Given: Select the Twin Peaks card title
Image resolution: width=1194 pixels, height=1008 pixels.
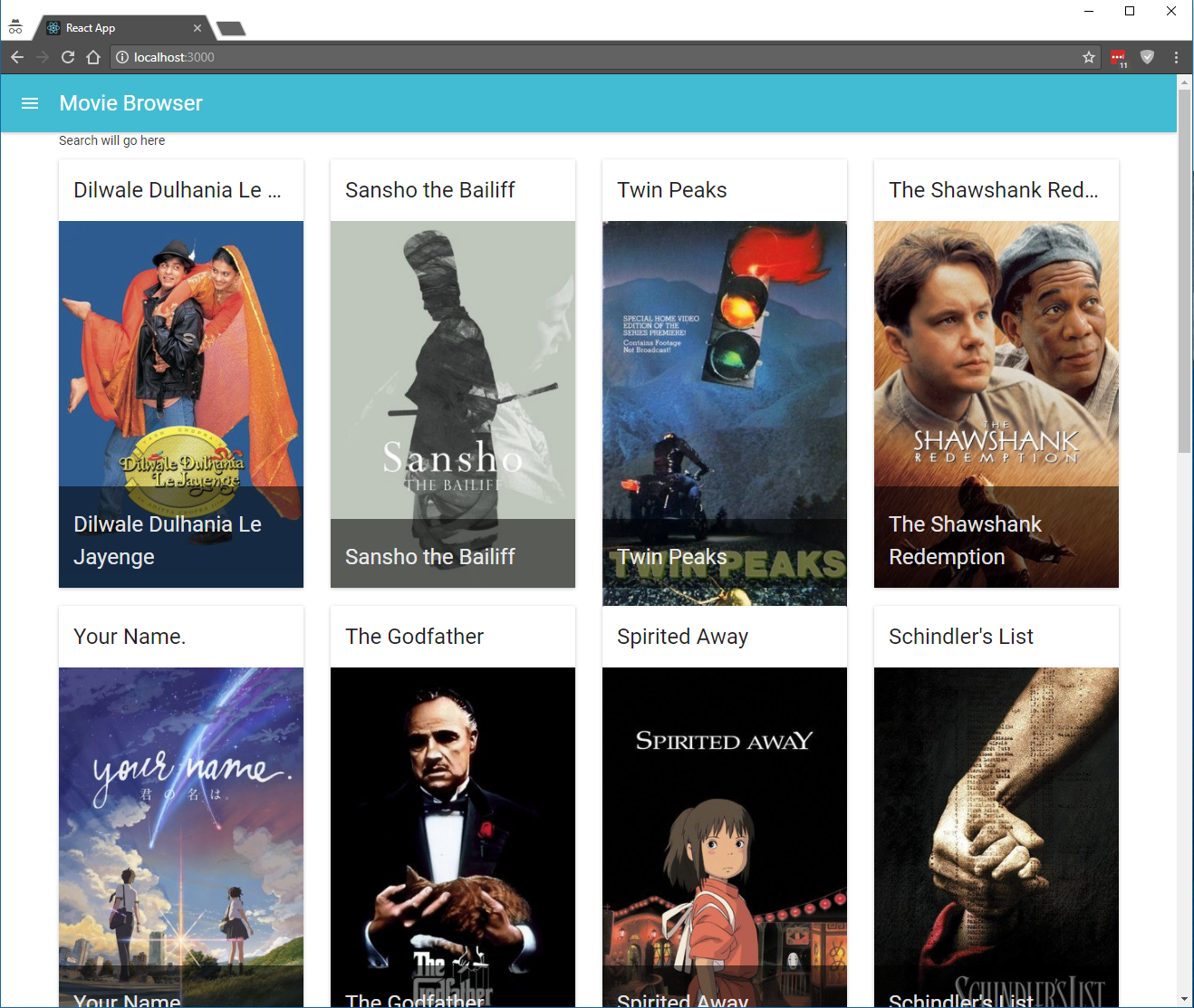Looking at the screenshot, I should coord(671,190).
